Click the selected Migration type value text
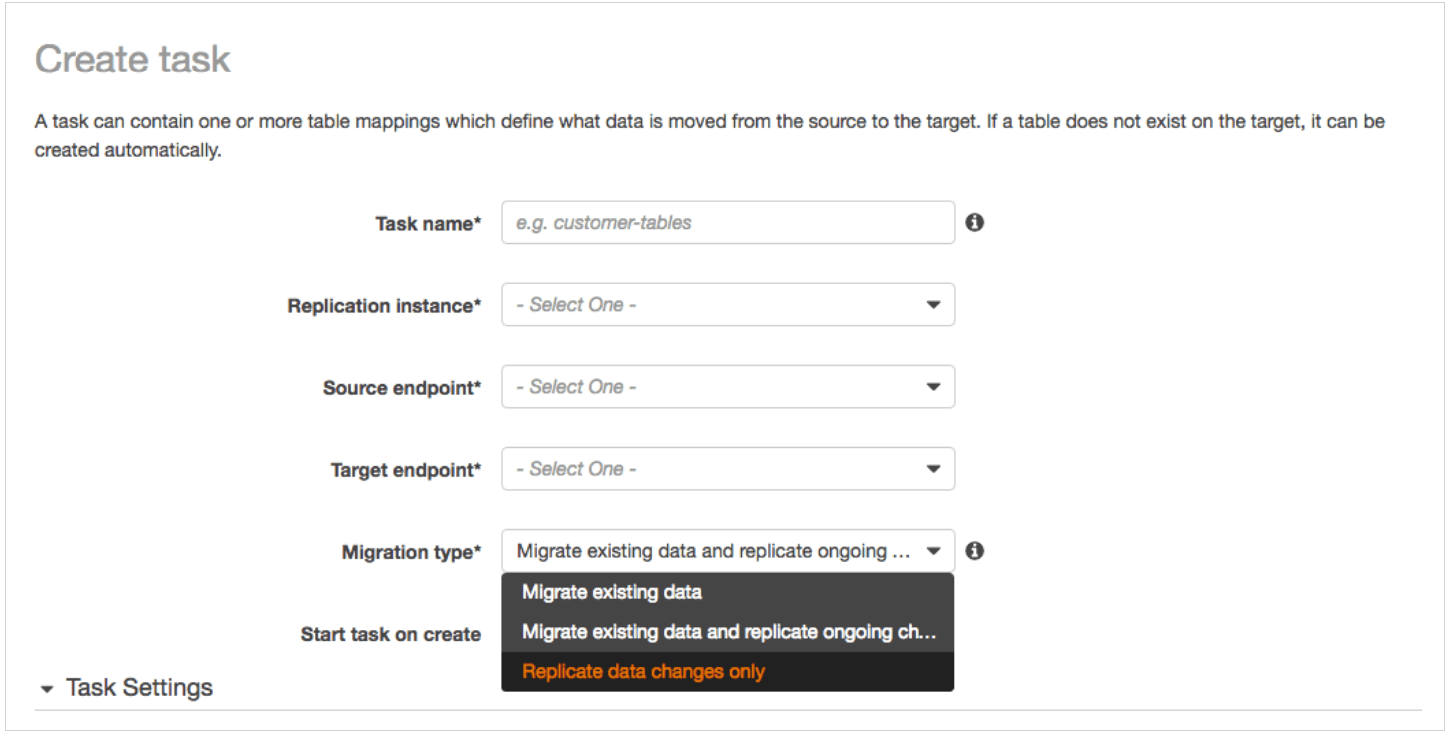Screen dimensions: 1448x734 714,551
